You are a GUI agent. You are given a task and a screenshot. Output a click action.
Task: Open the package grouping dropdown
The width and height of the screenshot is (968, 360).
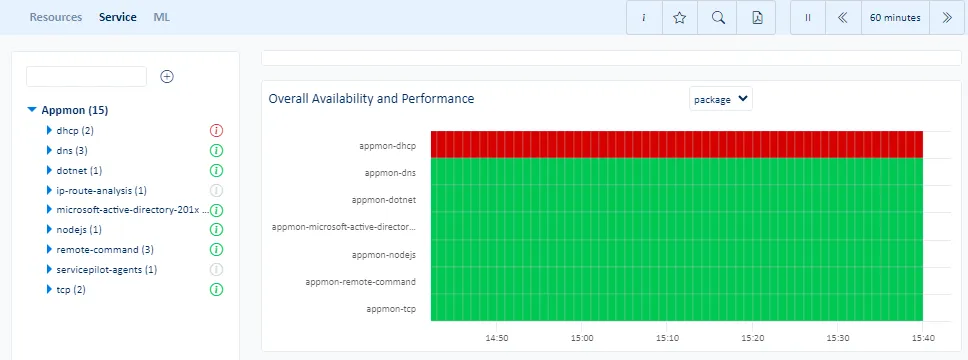720,99
